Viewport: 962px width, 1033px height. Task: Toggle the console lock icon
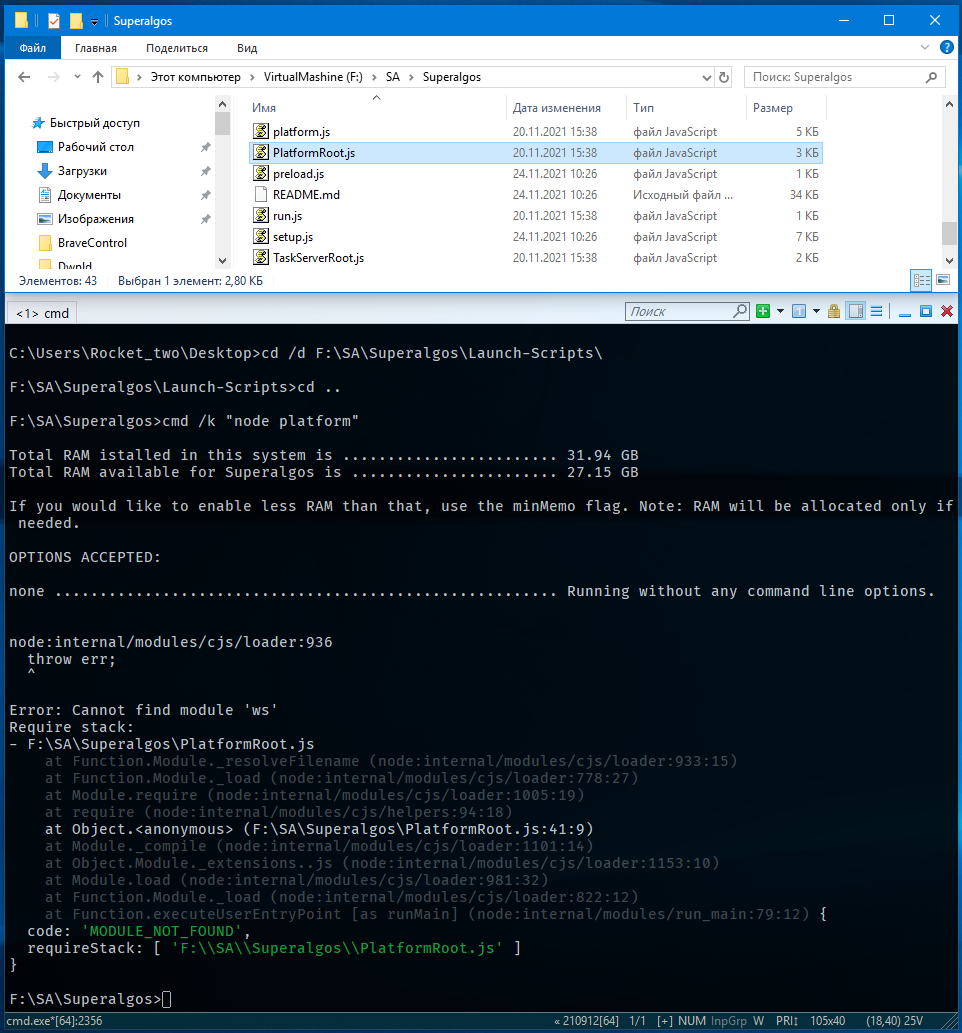point(834,312)
